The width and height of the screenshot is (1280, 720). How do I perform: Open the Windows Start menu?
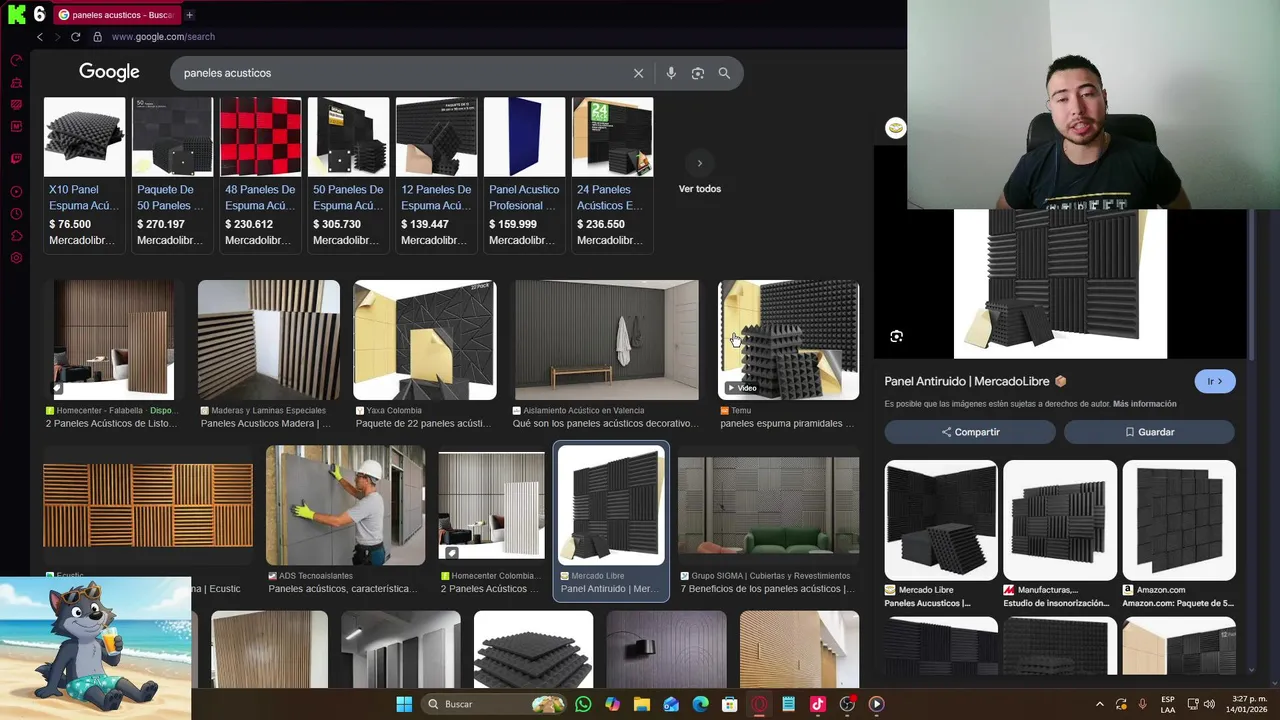404,704
